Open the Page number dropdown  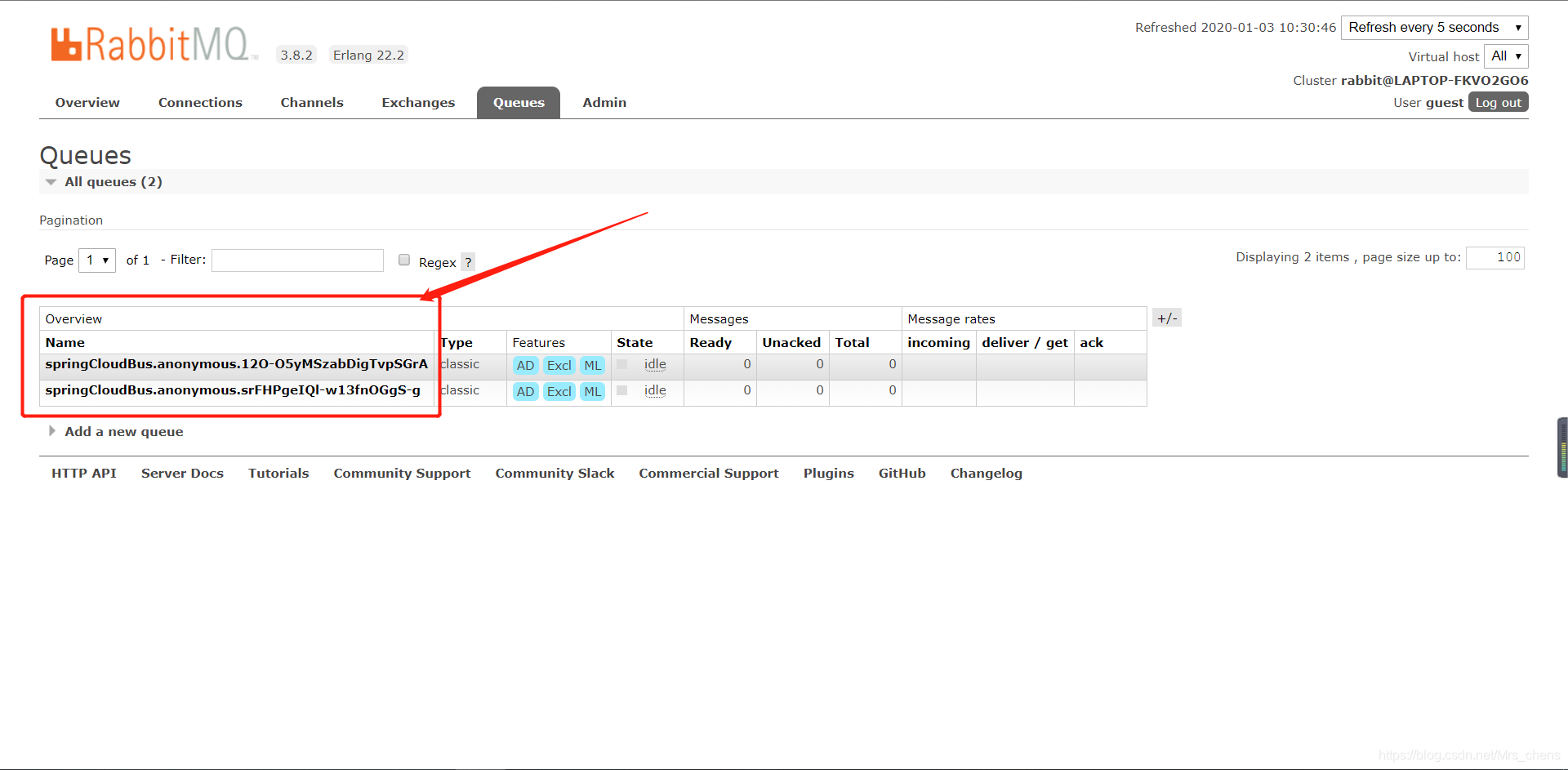97,260
